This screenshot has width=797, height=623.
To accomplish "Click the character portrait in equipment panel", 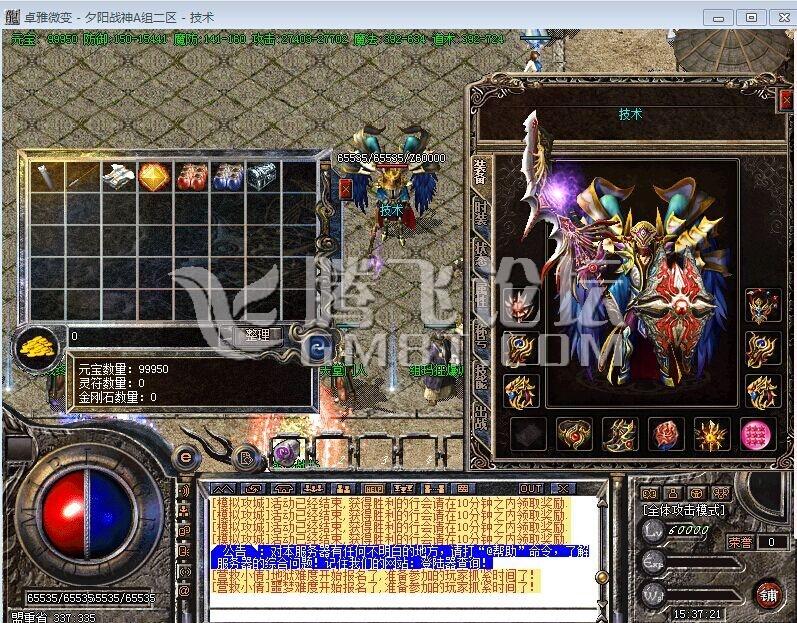I will tap(642, 282).
